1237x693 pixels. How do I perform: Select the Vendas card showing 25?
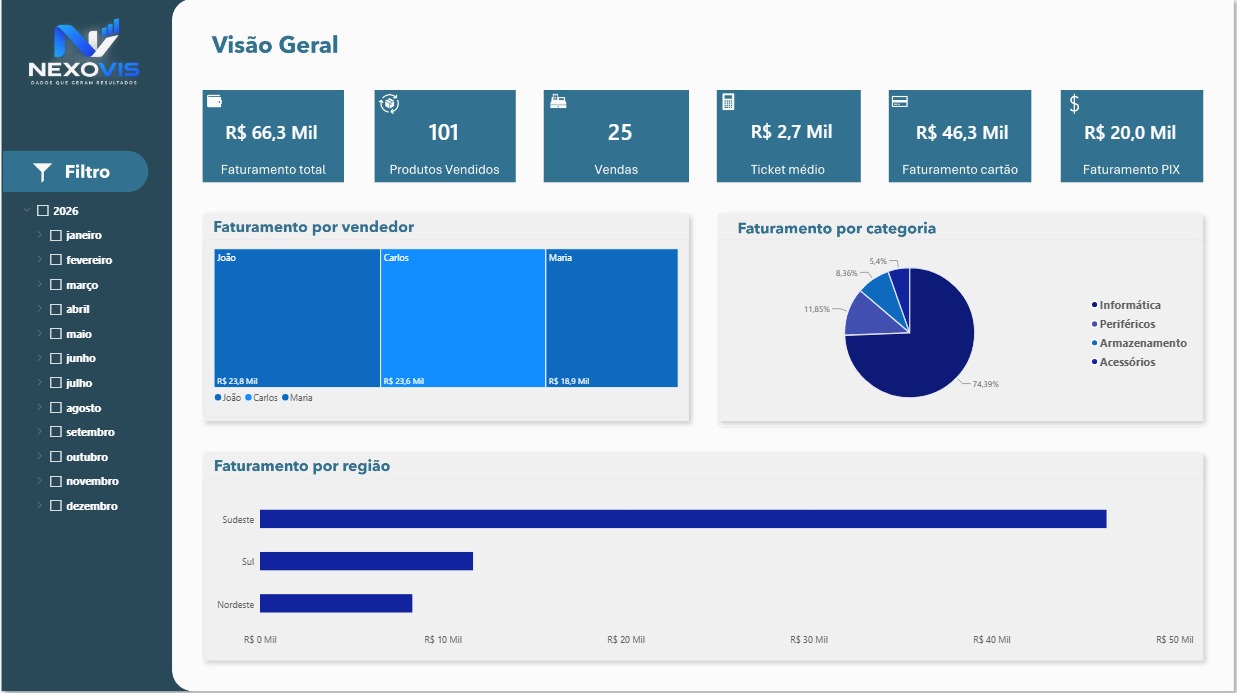tap(617, 136)
